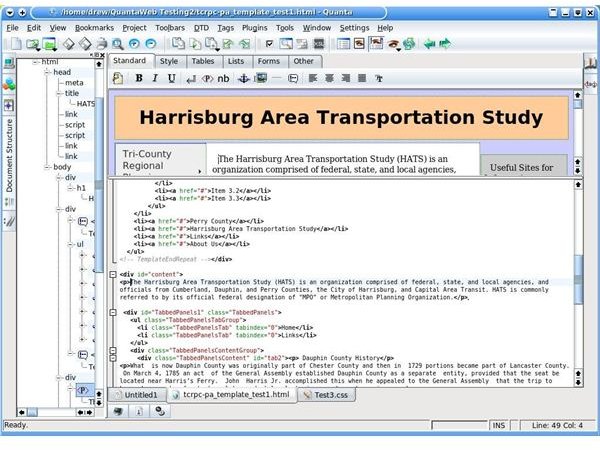The height and width of the screenshot is (450, 600).
Task: Collapse the html node in tree
Action: point(36,62)
